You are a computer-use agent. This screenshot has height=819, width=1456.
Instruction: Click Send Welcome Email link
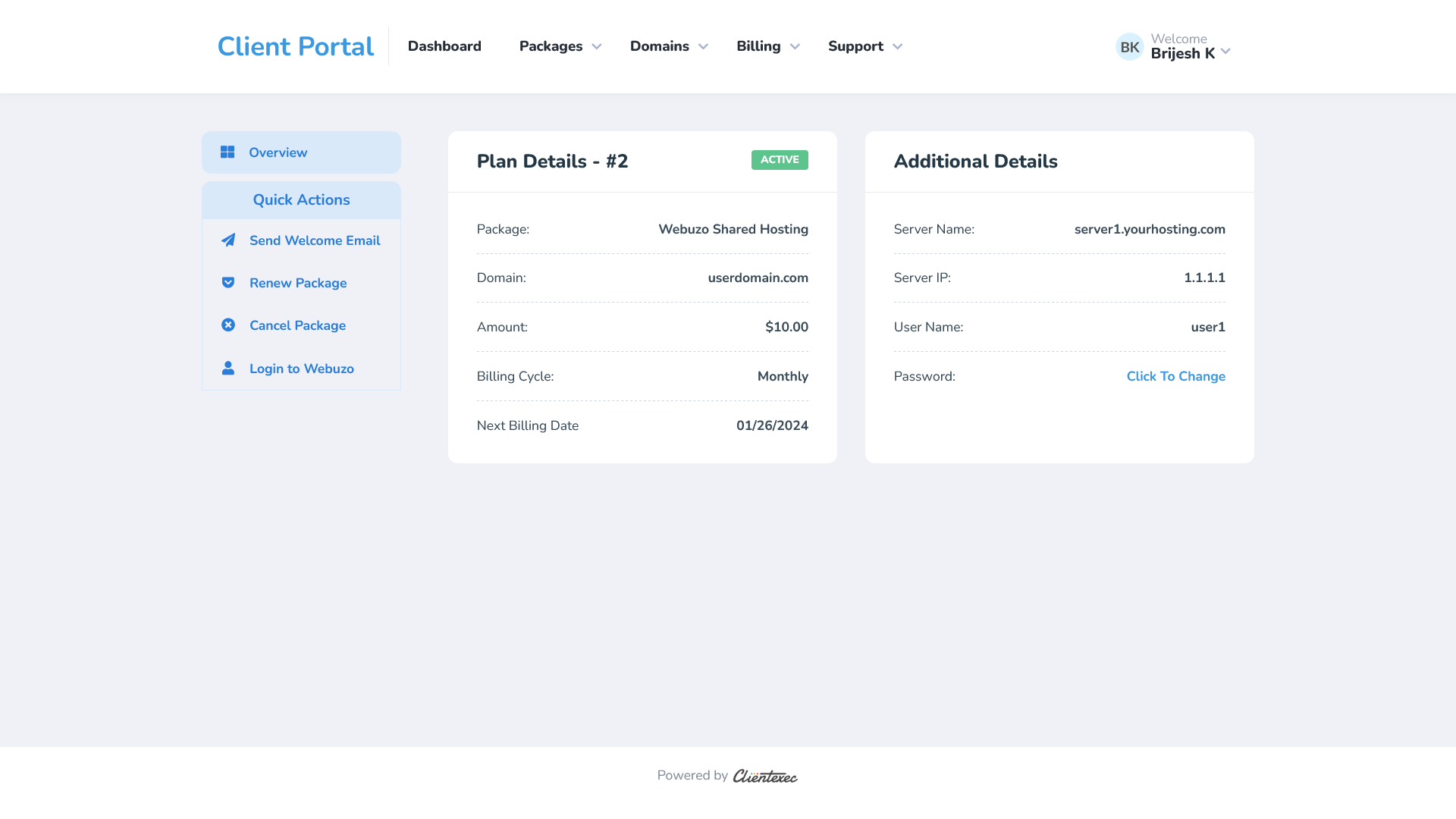tap(315, 240)
